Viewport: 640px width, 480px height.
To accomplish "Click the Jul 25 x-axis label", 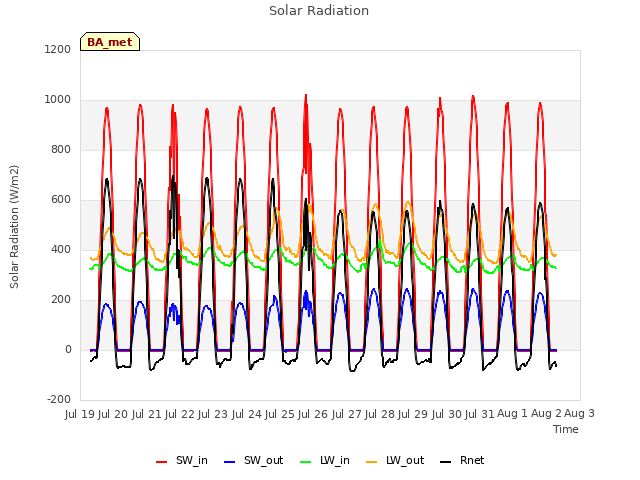I will (x=280, y=414).
